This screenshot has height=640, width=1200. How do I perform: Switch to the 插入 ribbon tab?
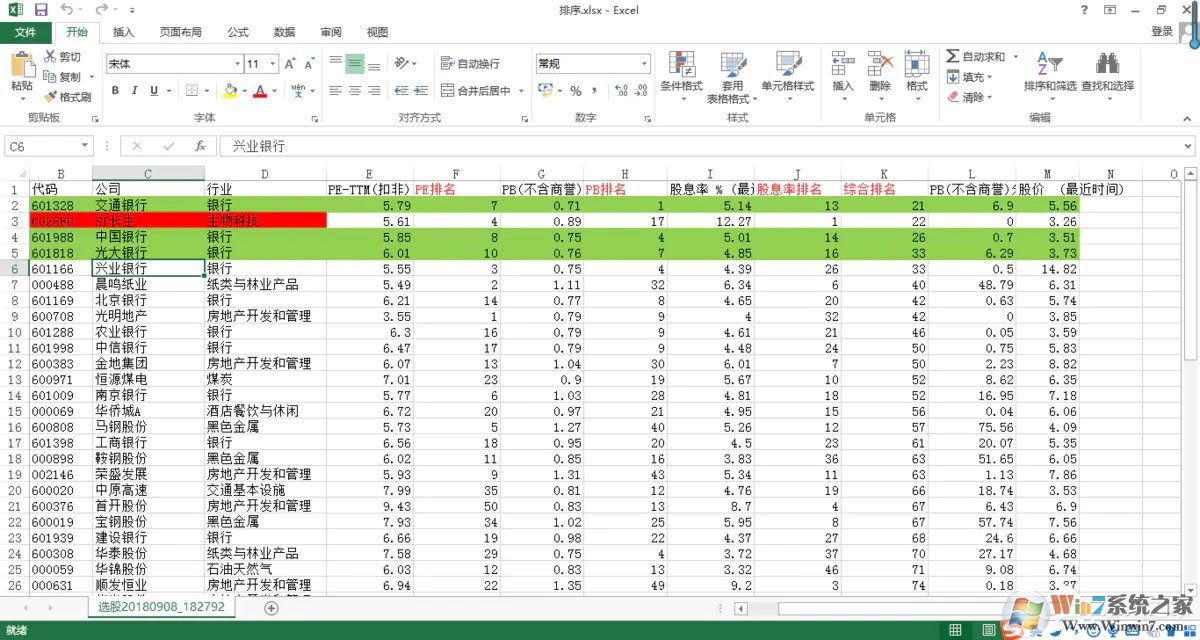[x=123, y=32]
